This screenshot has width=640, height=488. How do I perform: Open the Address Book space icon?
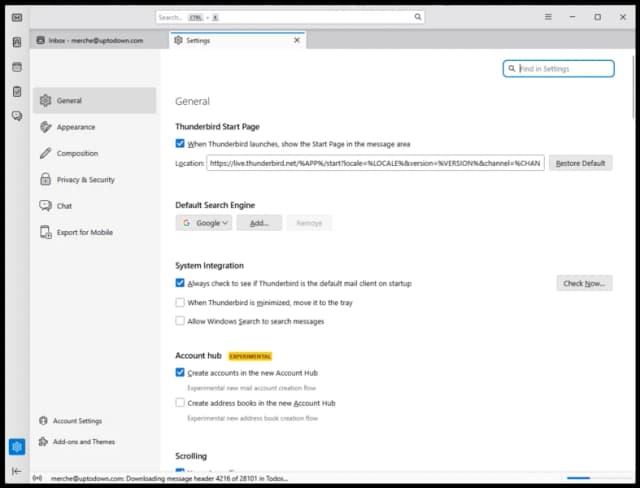tap(17, 42)
